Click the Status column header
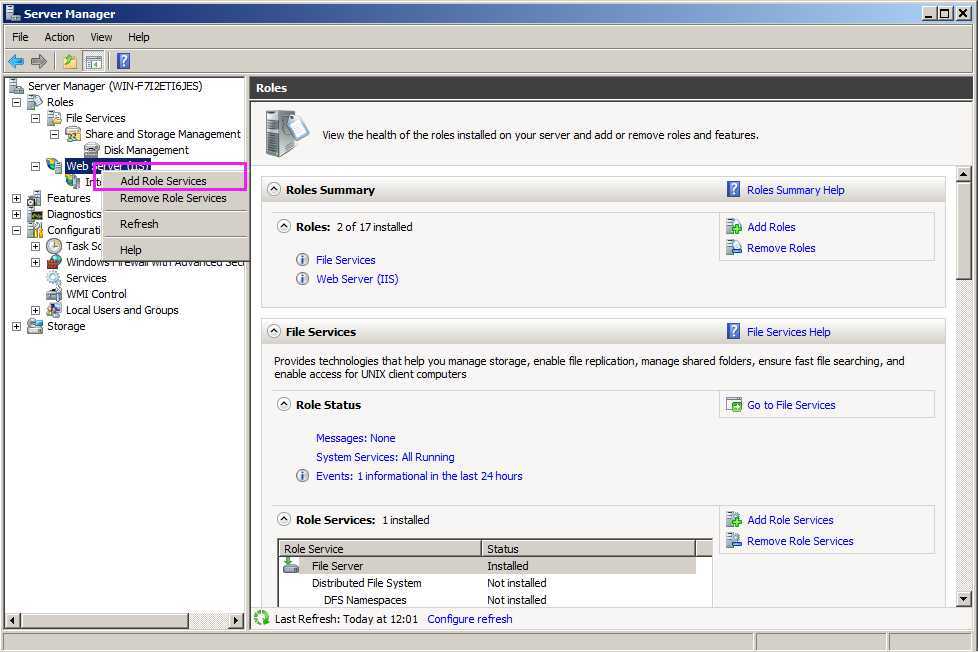 (588, 548)
